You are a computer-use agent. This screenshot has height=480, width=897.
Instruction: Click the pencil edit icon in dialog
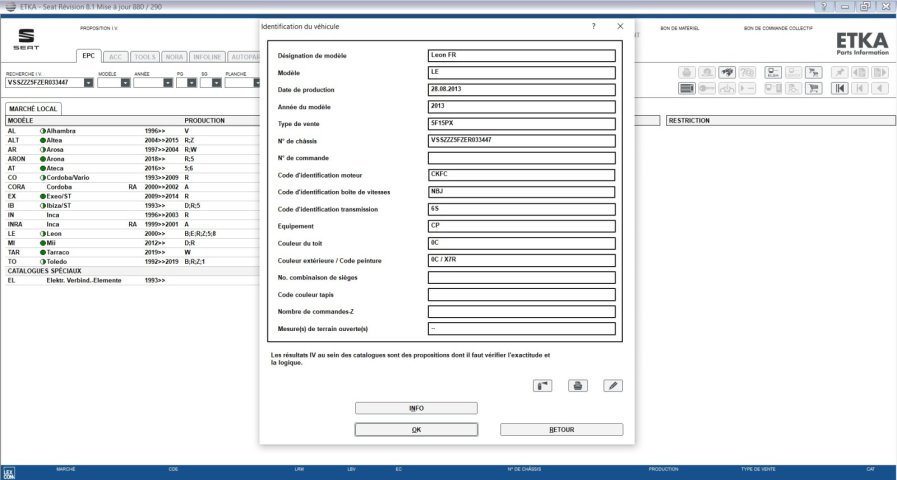pyautogui.click(x=613, y=386)
